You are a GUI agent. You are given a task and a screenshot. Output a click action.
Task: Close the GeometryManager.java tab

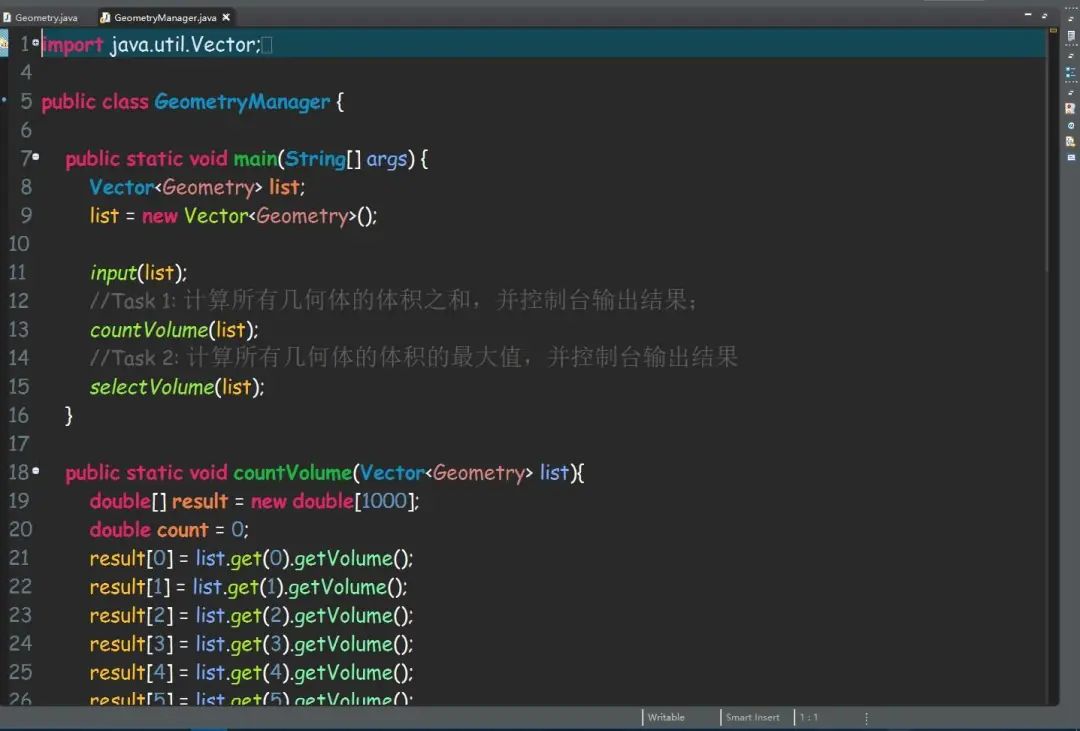pyautogui.click(x=226, y=17)
